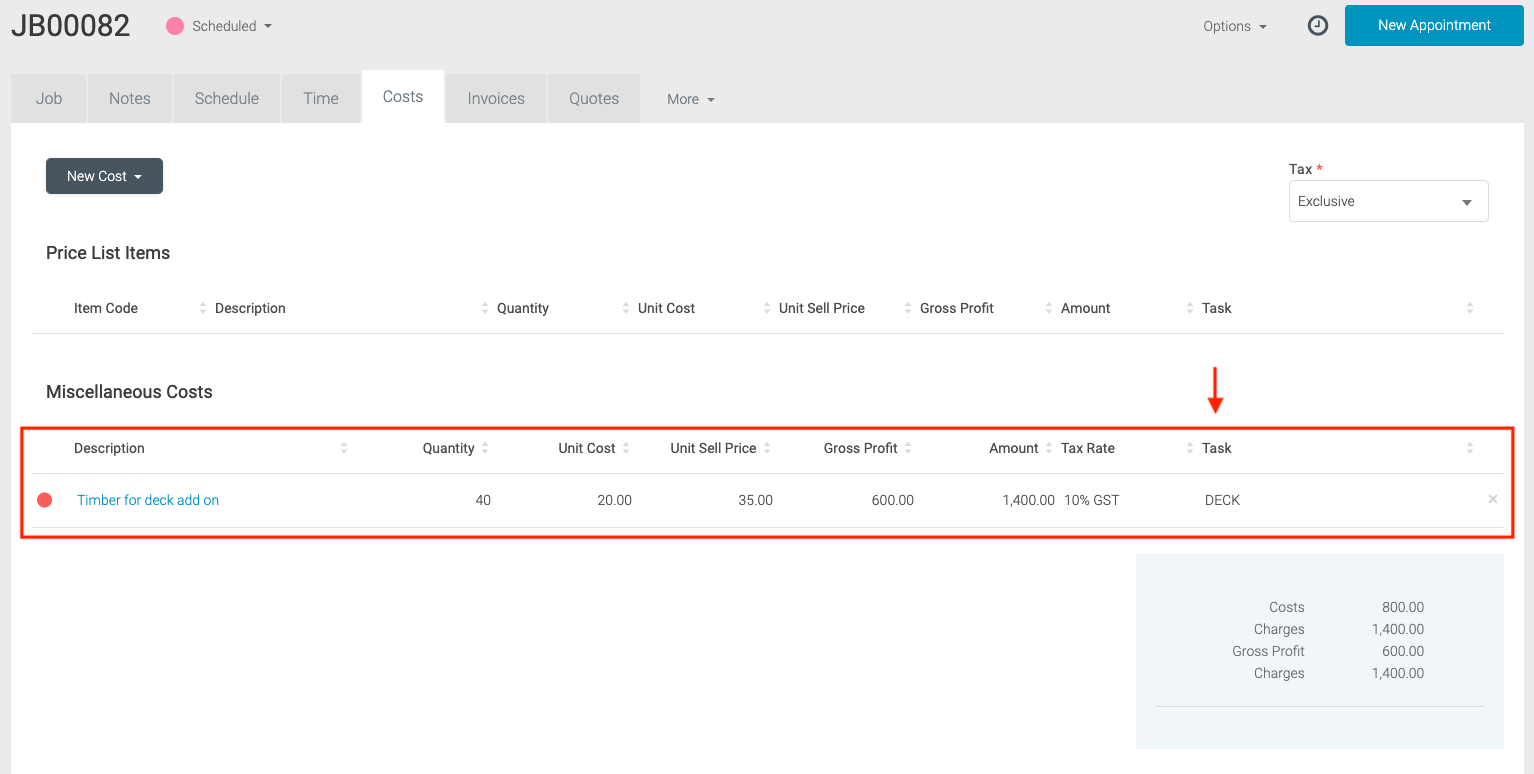Sort Miscellaneous Costs by Tax Rate

pyautogui.click(x=1088, y=448)
